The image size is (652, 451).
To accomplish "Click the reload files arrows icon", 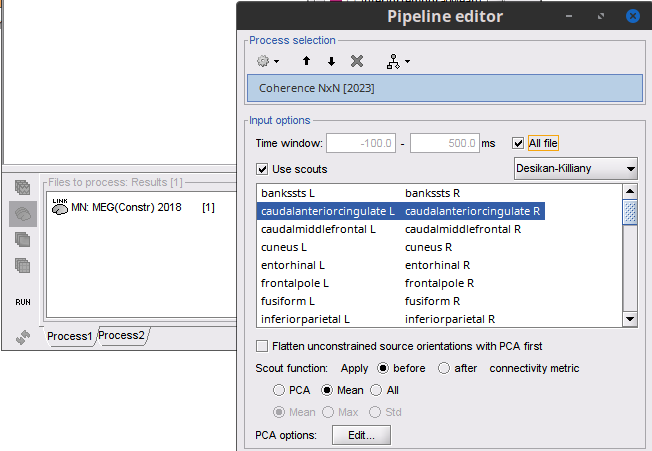I will (x=23, y=335).
